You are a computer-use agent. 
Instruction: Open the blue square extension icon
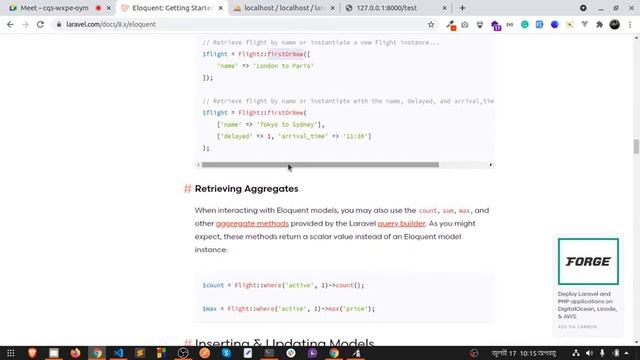click(x=539, y=24)
